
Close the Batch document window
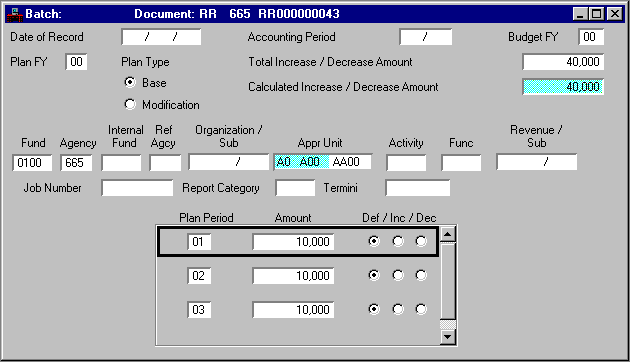[615, 14]
